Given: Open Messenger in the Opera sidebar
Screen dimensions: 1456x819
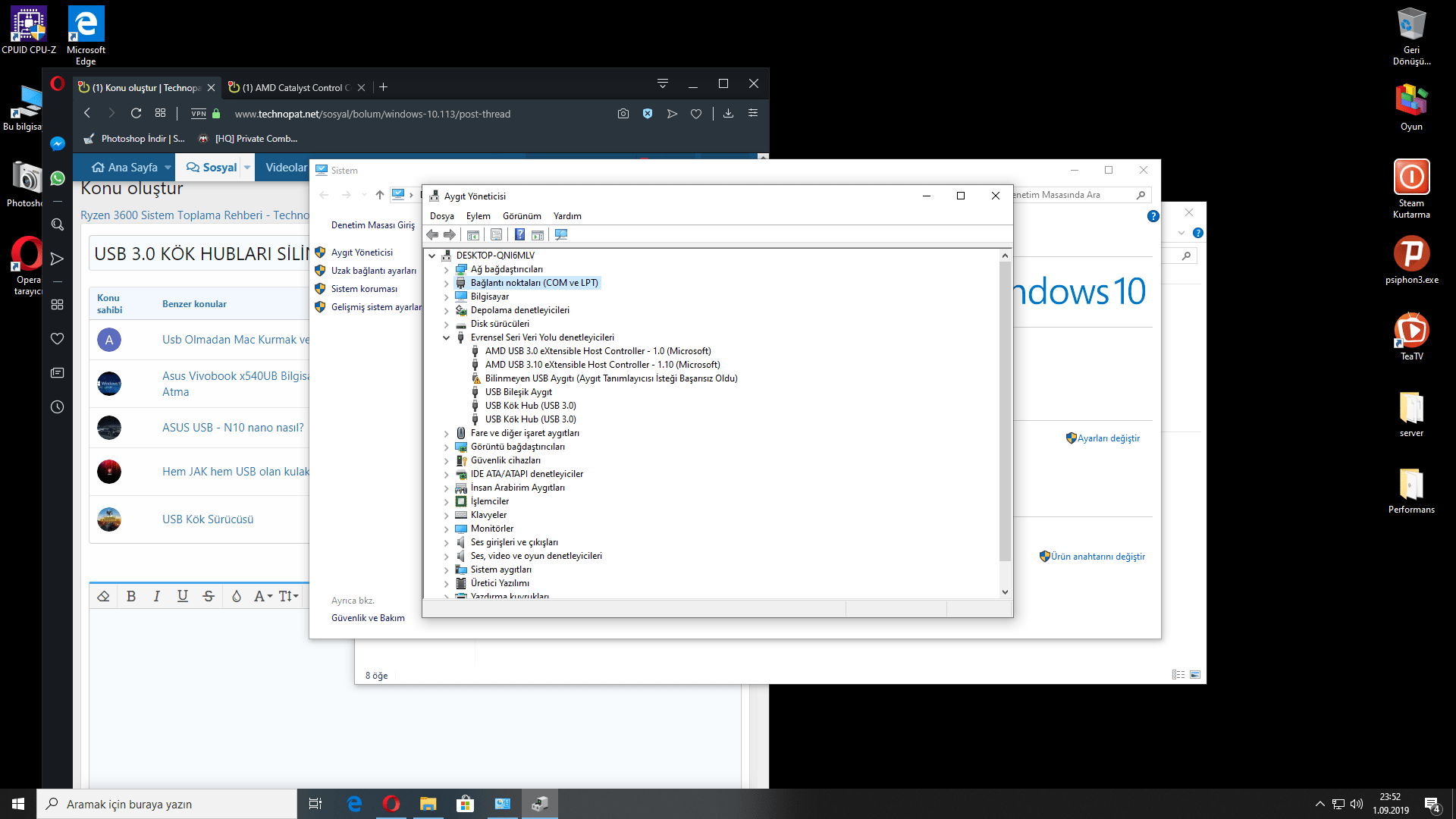Looking at the screenshot, I should (58, 144).
